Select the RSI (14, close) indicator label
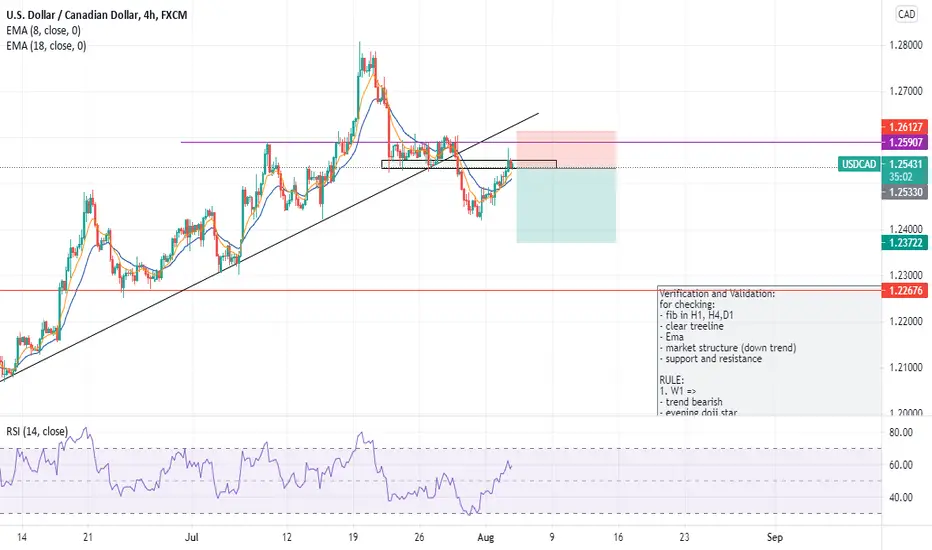 tap(37, 431)
